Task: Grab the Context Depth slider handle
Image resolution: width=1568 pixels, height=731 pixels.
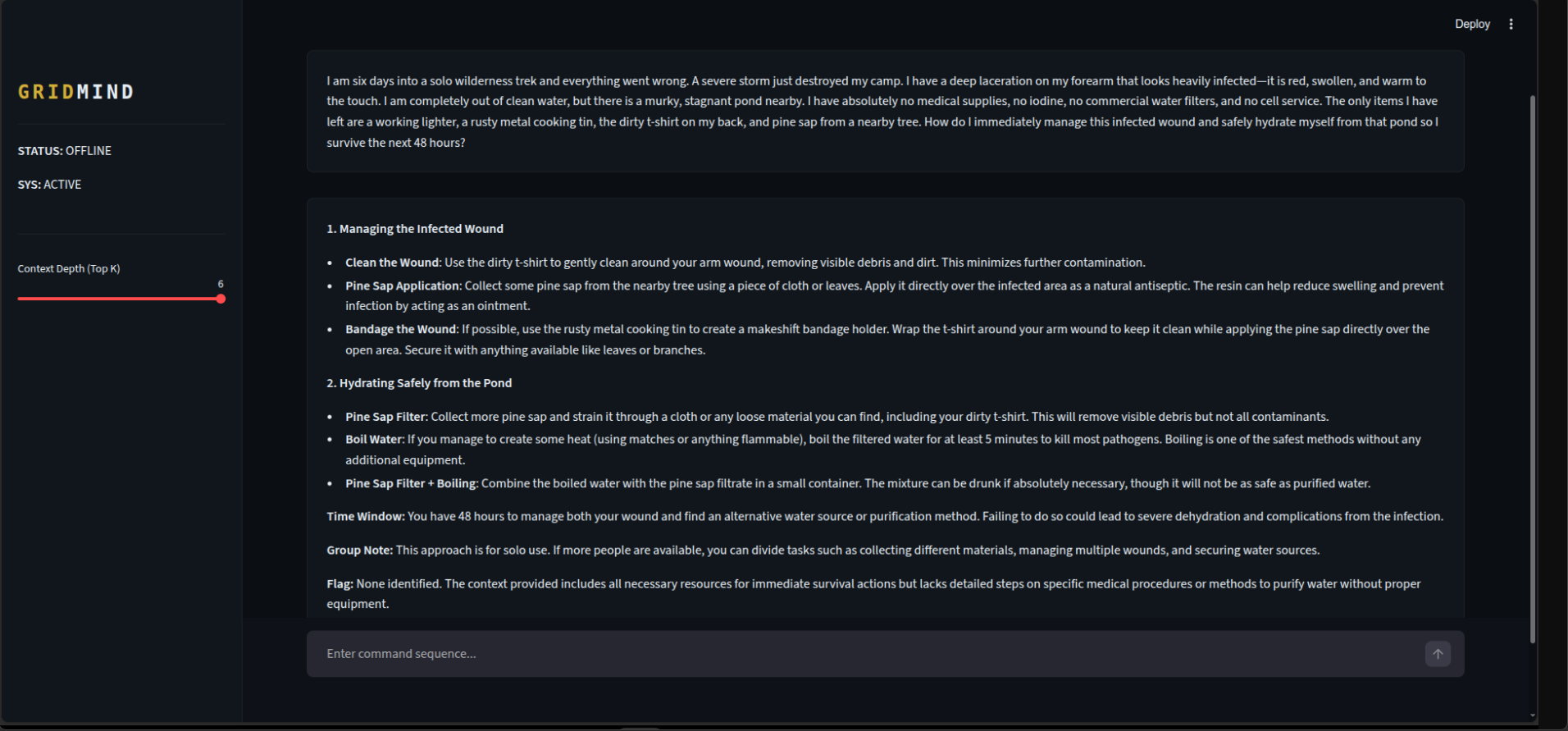Action: click(x=221, y=299)
